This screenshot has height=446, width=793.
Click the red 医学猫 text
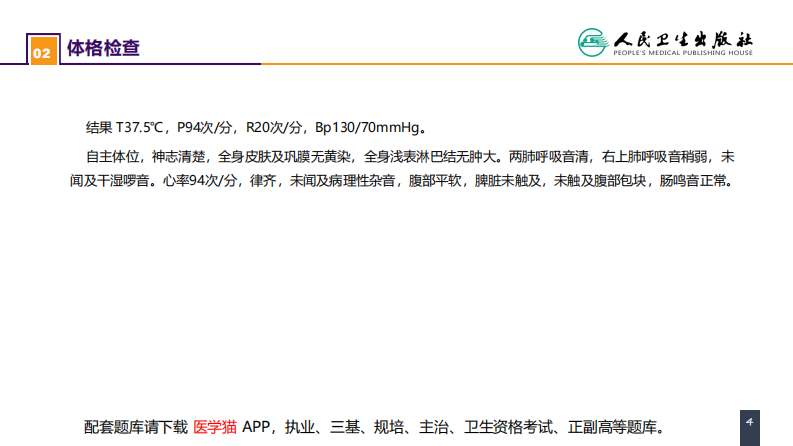click(x=215, y=427)
